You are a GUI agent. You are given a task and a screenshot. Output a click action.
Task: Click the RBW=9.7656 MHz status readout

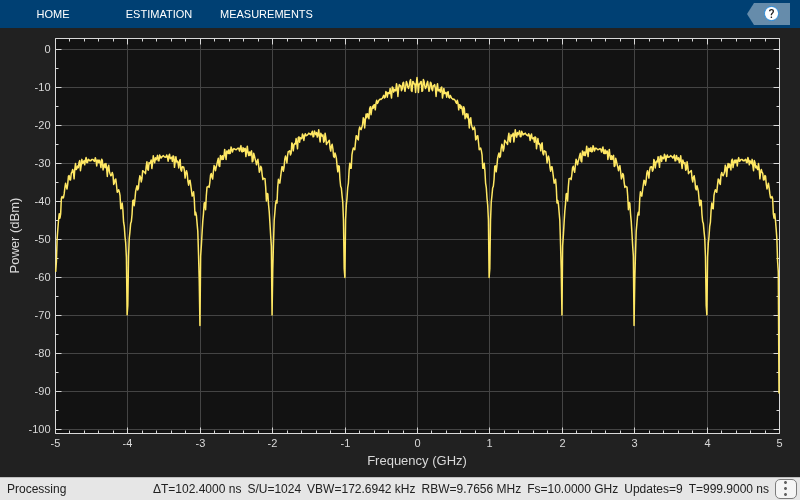coord(471,489)
